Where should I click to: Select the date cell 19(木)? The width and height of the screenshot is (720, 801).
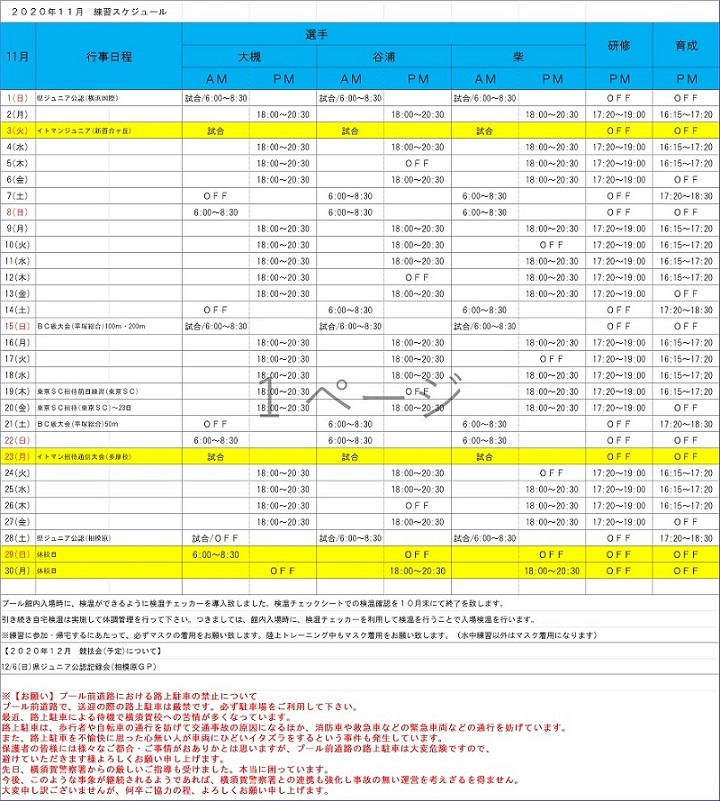18,392
